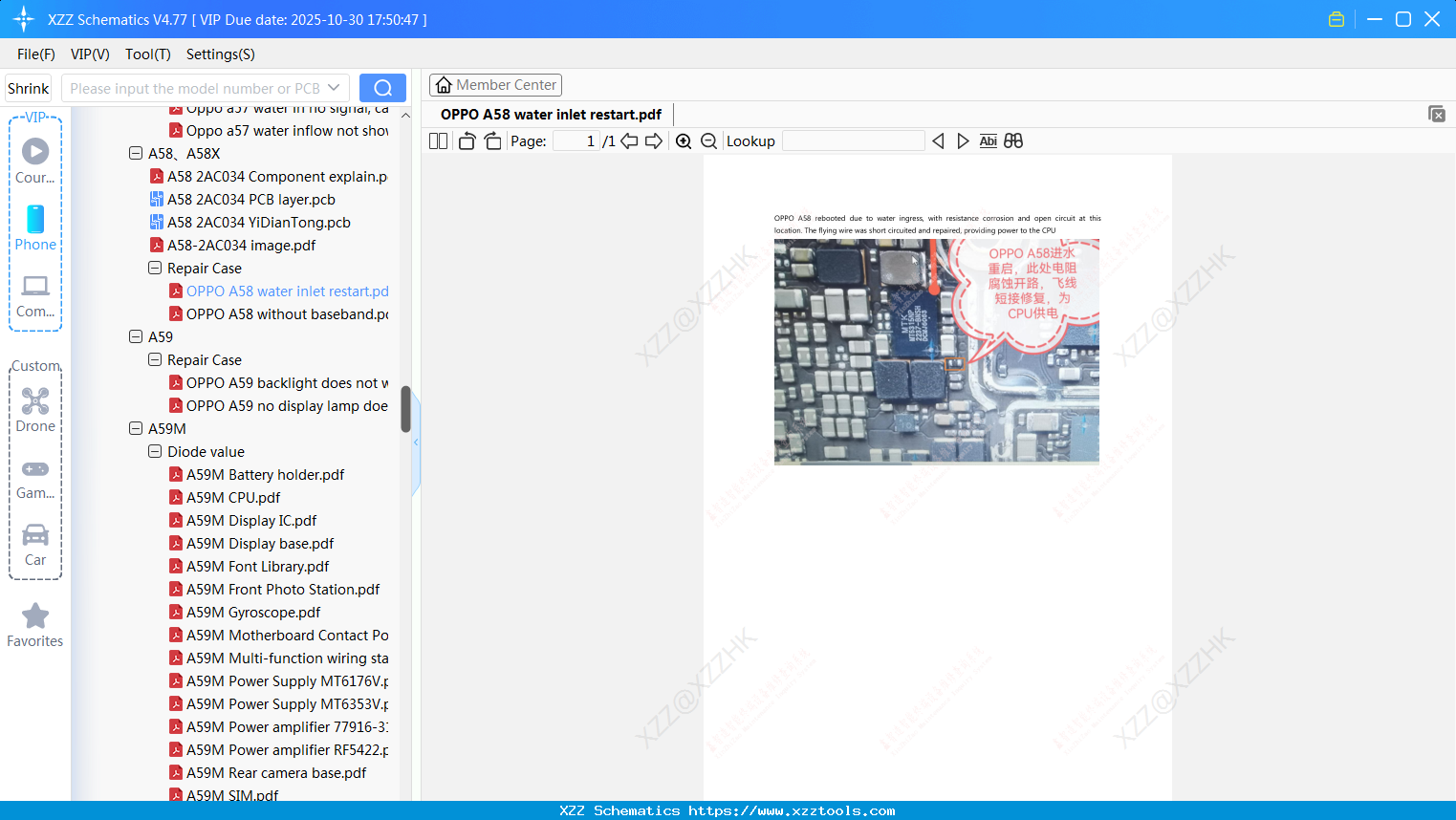
Task: Select the Phone category icon
Action: 35,227
